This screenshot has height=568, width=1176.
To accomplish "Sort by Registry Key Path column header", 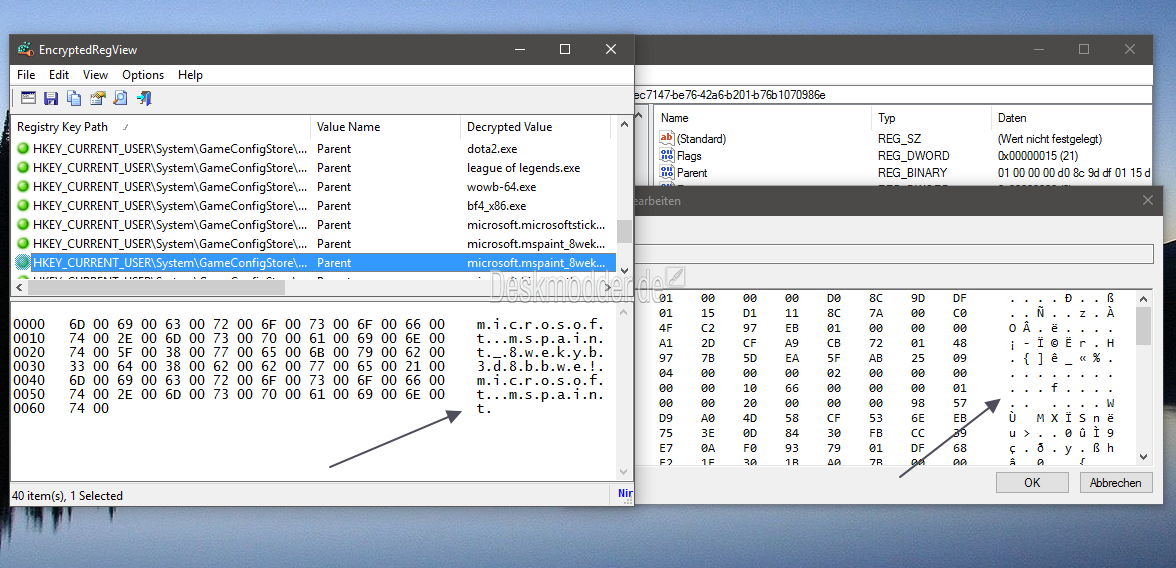I will coord(160,127).
